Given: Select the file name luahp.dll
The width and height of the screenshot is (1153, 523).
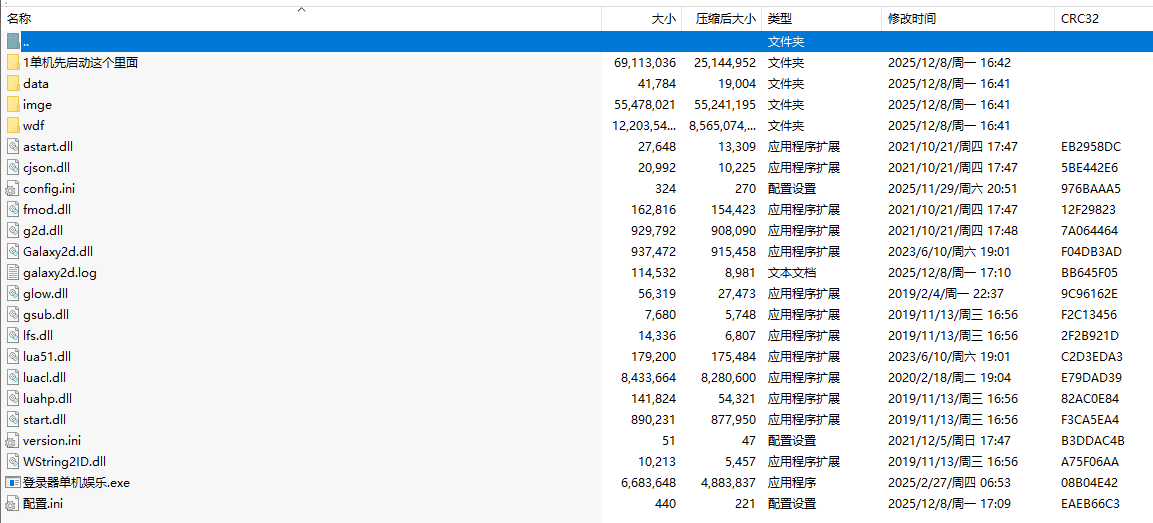Looking at the screenshot, I should click(x=47, y=399).
